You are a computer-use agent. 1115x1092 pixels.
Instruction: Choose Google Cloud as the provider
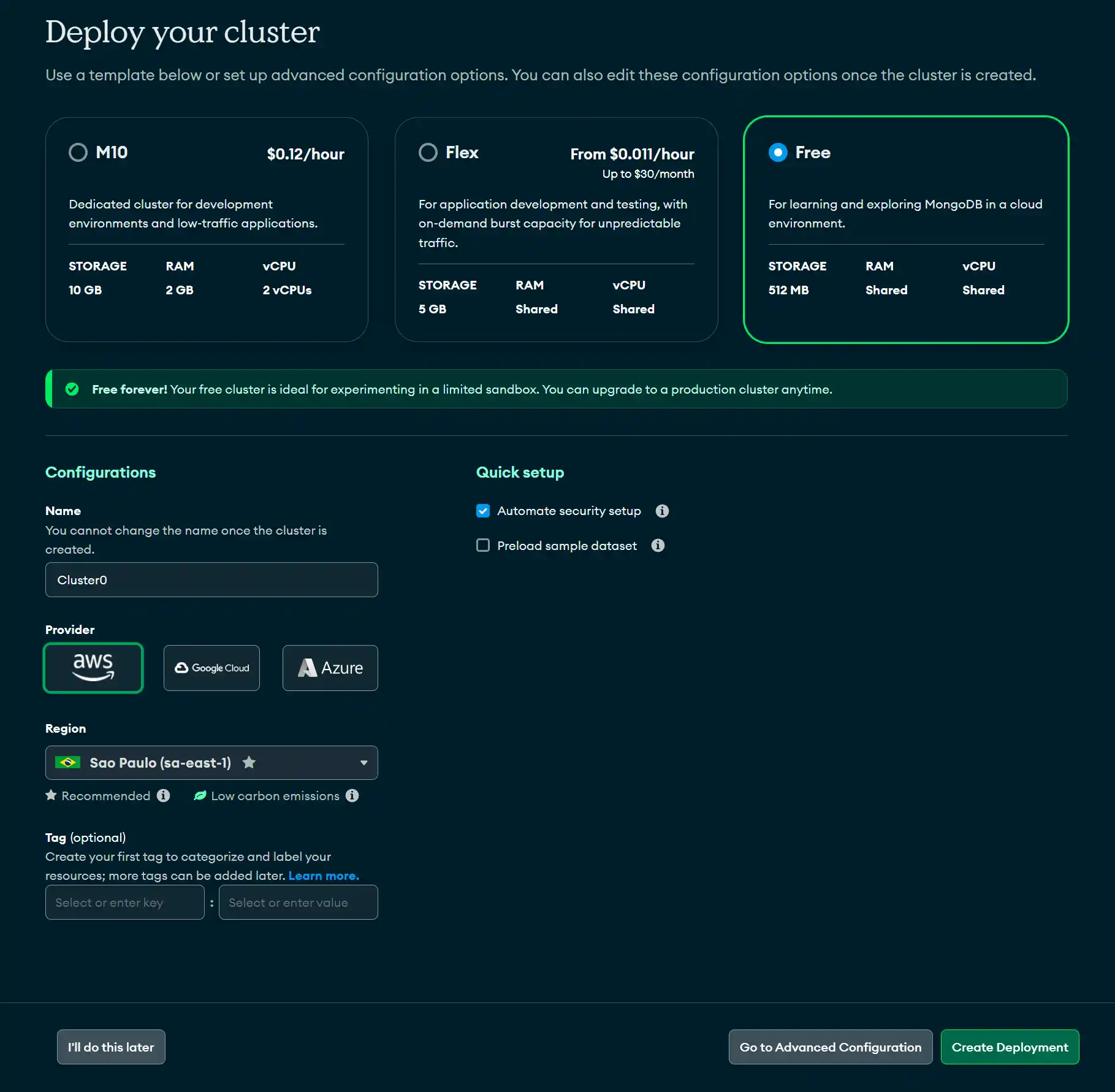pyautogui.click(x=211, y=668)
